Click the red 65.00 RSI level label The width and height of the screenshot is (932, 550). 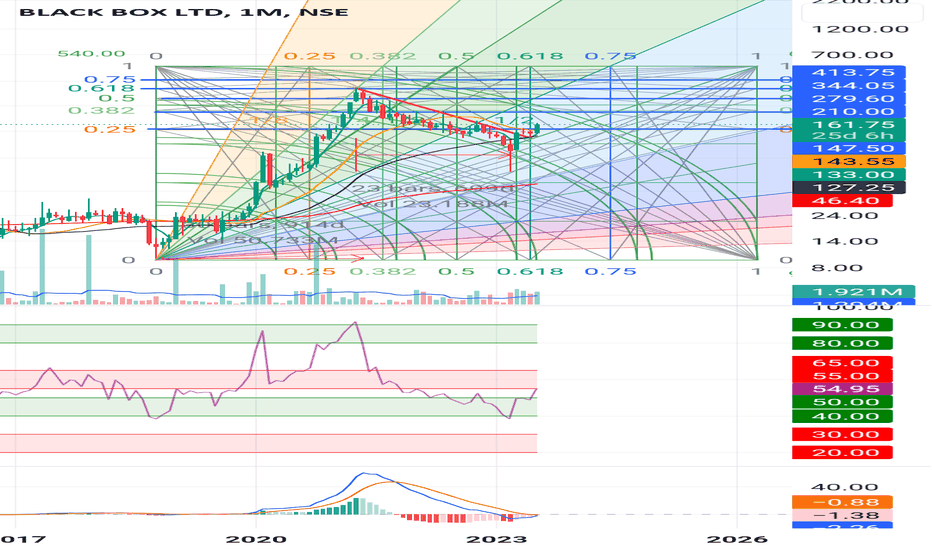tap(842, 363)
